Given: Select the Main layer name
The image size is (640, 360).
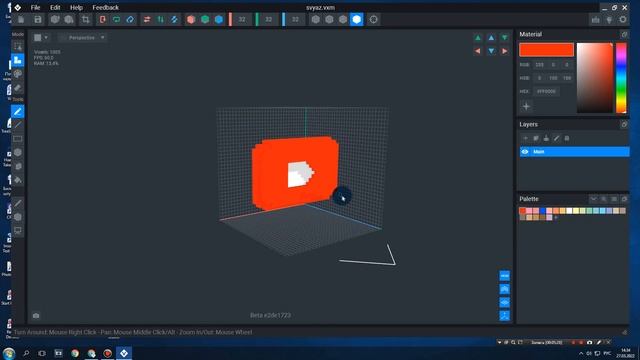Looking at the screenshot, I should click(x=539, y=152).
